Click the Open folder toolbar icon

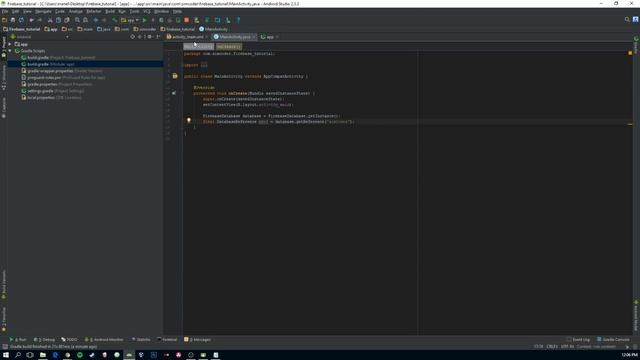point(4,20)
